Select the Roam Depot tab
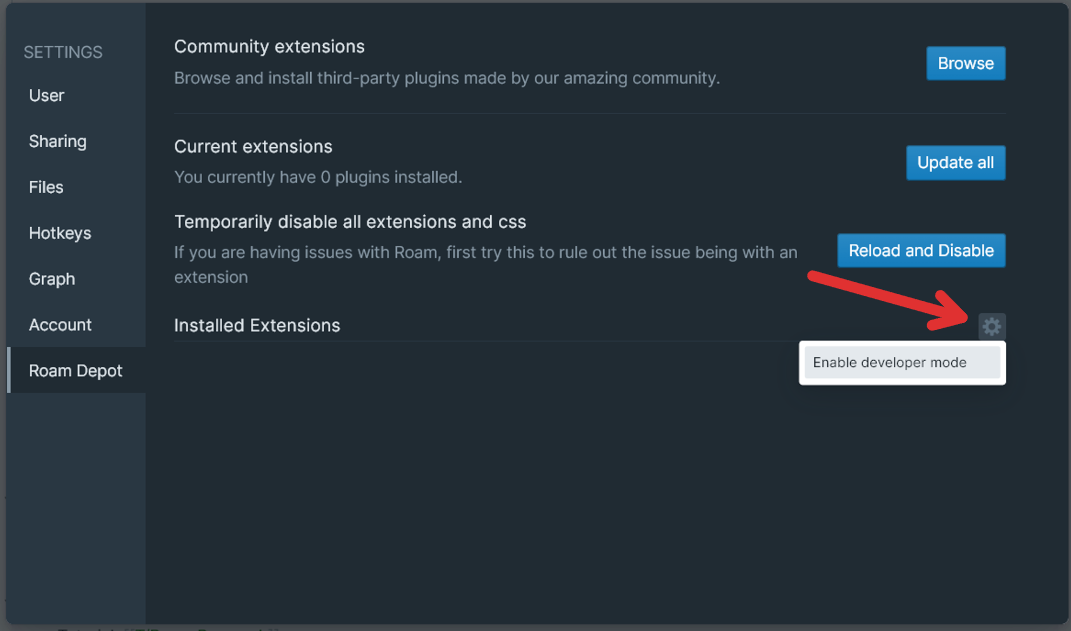Viewport: 1071px width, 631px height. coord(76,371)
